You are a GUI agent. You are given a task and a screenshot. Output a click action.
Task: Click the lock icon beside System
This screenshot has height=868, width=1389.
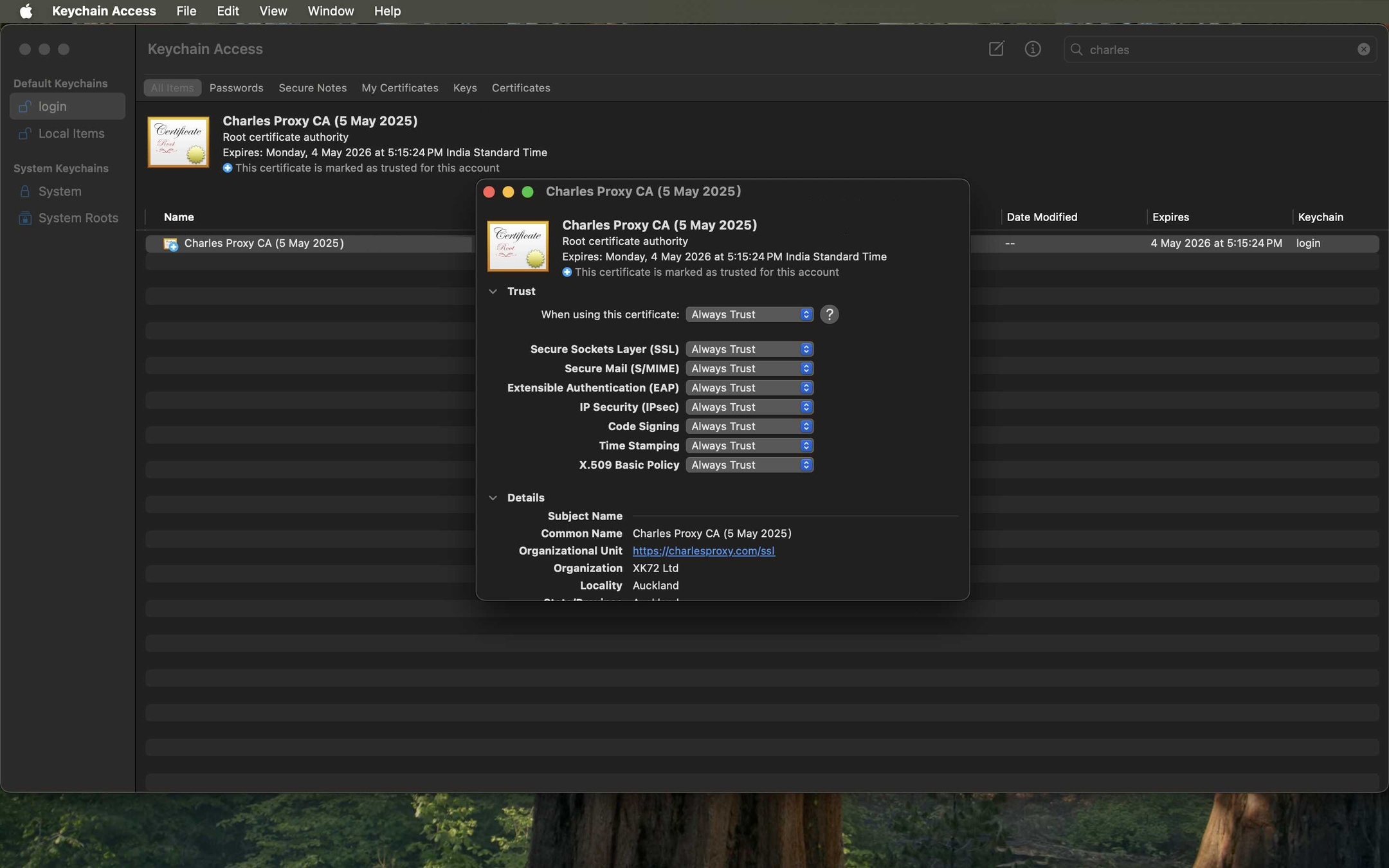click(x=24, y=192)
